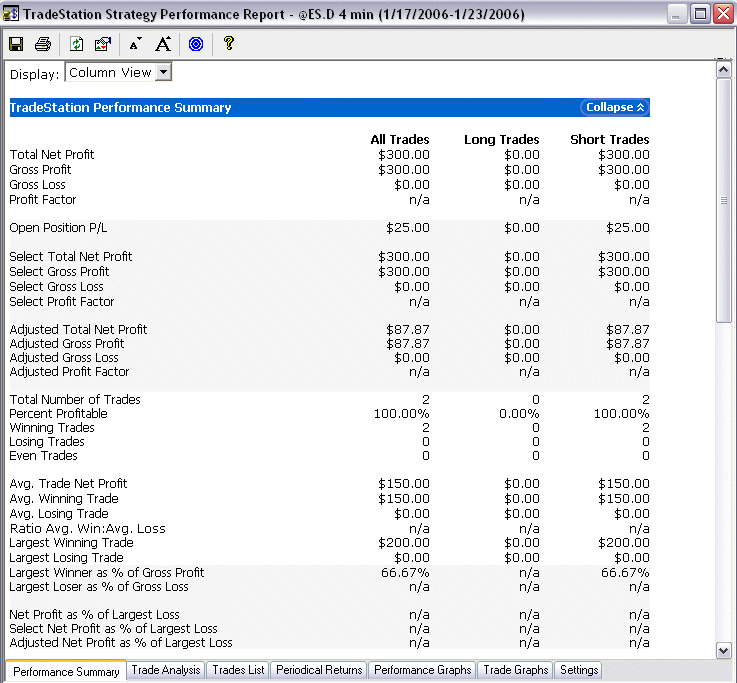
Task: Select the All Trades column header
Action: click(x=400, y=140)
